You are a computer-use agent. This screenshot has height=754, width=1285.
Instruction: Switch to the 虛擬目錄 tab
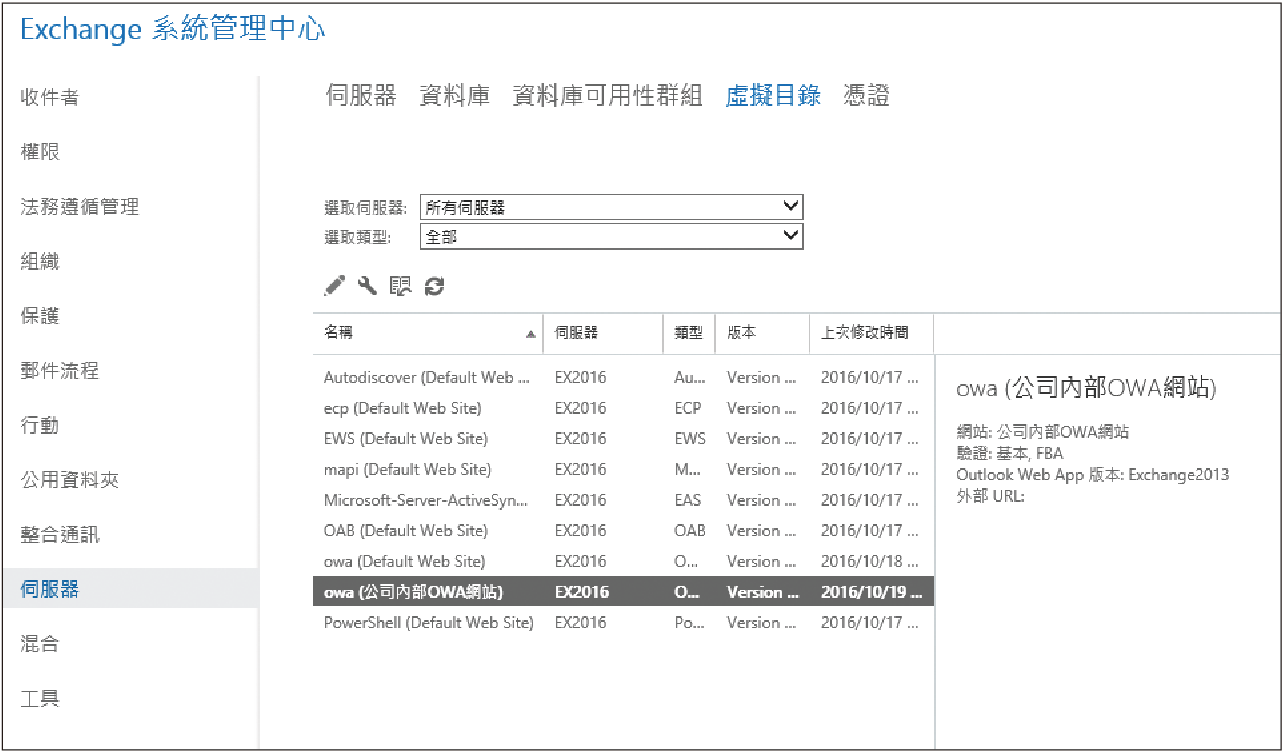pos(773,96)
